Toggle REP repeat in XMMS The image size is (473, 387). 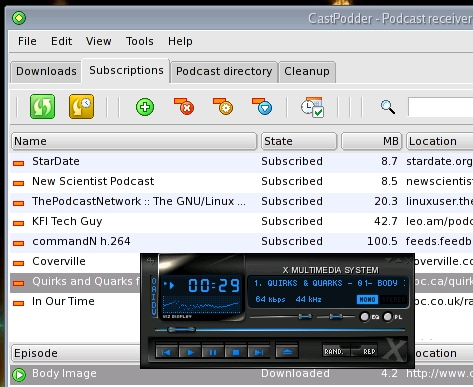pos(365,351)
